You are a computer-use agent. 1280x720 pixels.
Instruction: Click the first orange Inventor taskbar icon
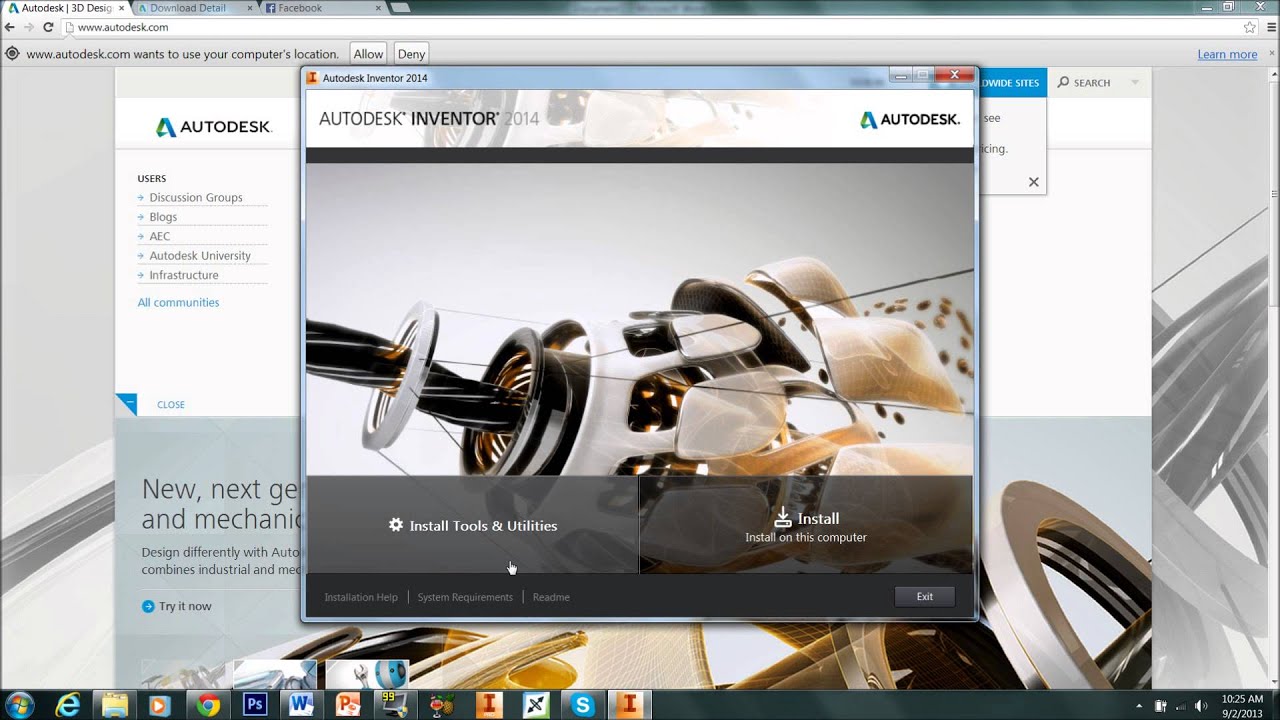[x=488, y=704]
